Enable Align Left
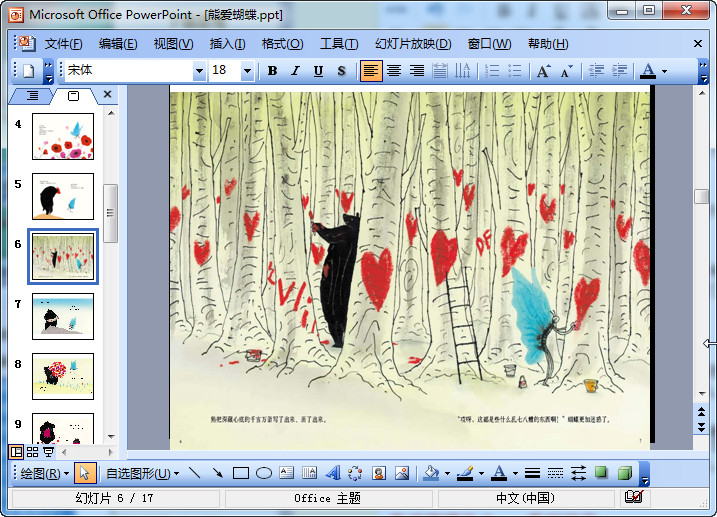This screenshot has height=517, width=717. [371, 71]
